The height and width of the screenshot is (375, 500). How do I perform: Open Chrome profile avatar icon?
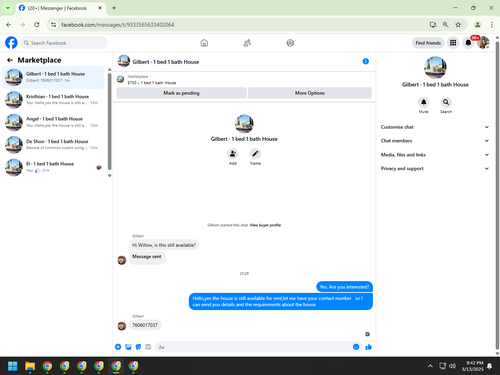click(477, 25)
